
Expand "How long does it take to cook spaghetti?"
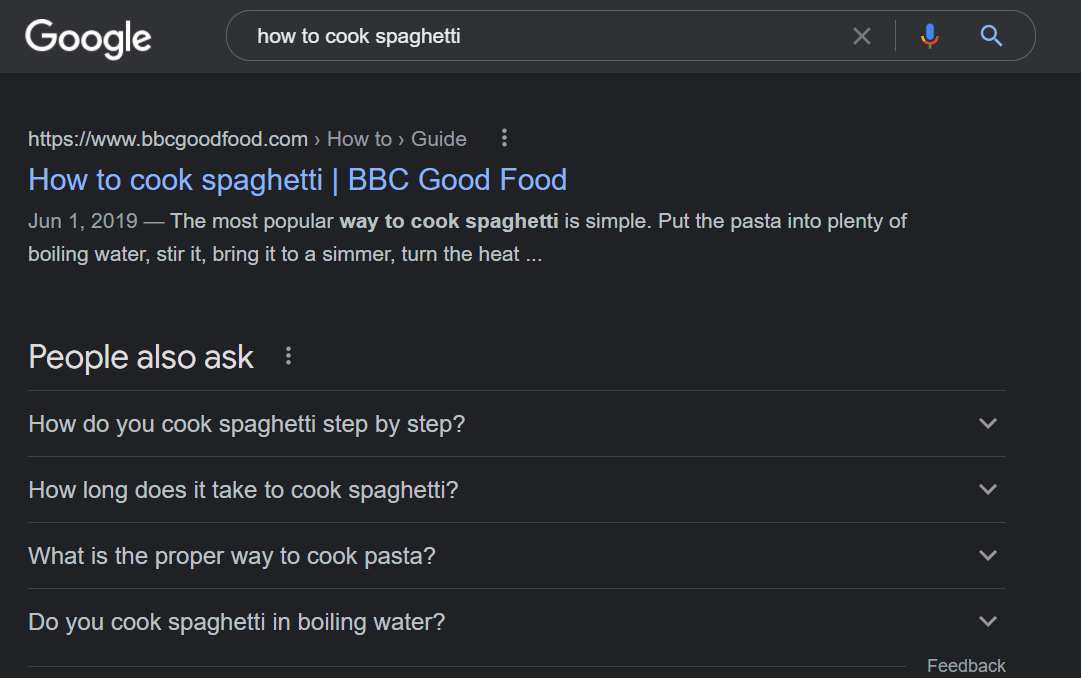coord(243,490)
